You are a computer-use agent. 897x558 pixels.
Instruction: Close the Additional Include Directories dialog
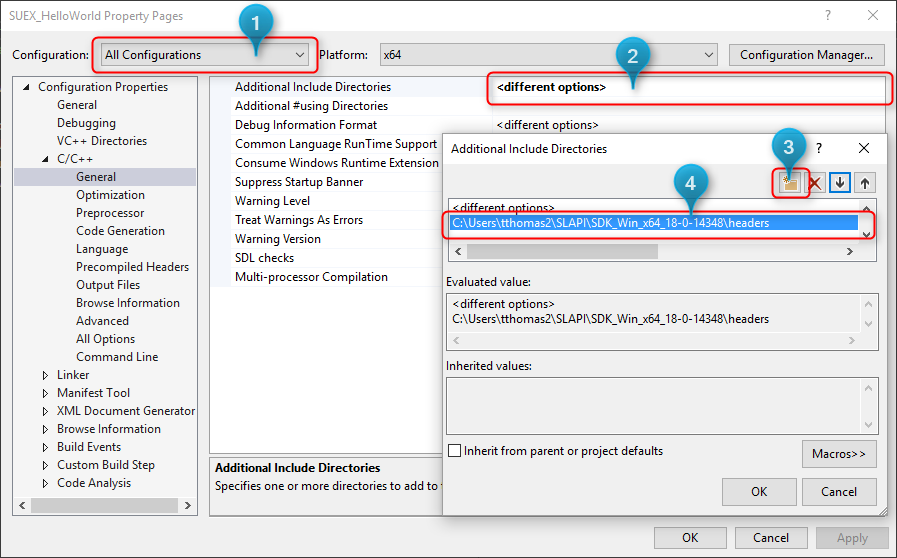tap(864, 148)
